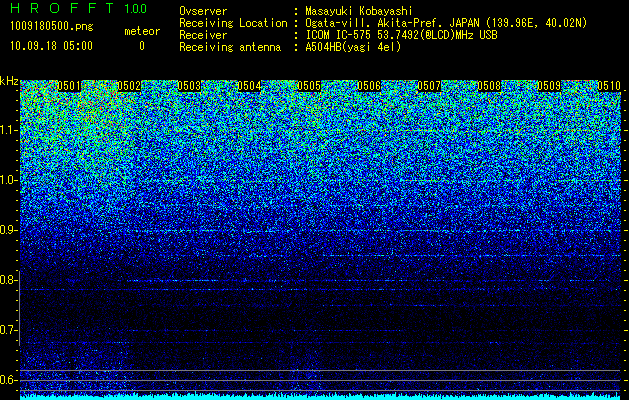Click the 0.9 kHz axis label
This screenshot has height=400, width=629.
pyautogui.click(x=7, y=230)
